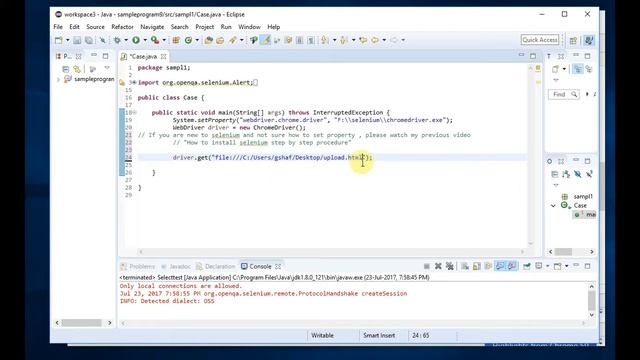Click the Debug bug icon

pos(117,40)
